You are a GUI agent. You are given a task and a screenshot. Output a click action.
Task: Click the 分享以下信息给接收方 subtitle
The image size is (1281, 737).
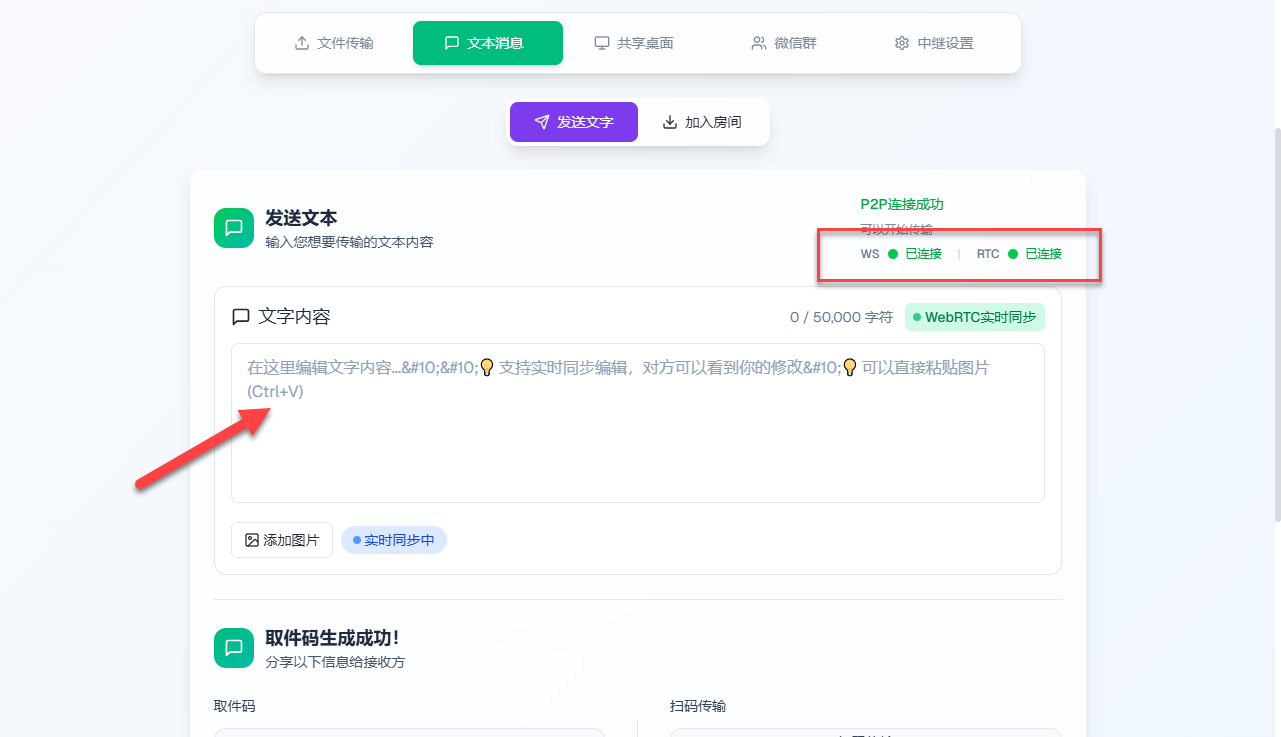tap(335, 662)
